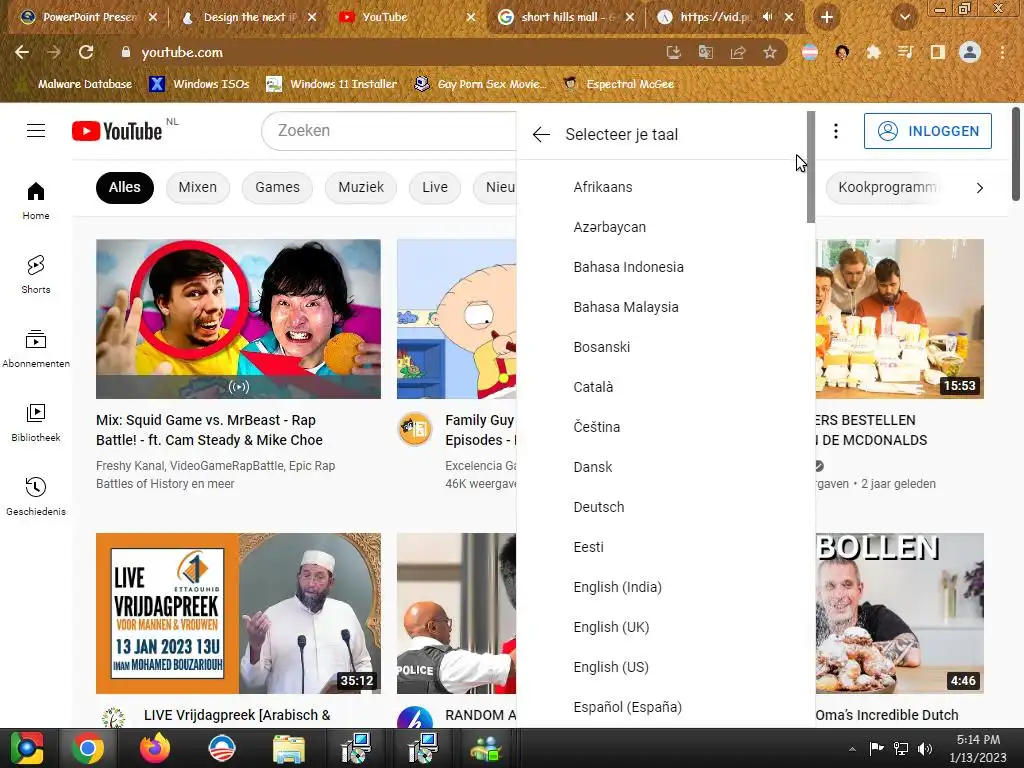Open the Chrome profile avatar
This screenshot has height=768, width=1024.
click(970, 52)
